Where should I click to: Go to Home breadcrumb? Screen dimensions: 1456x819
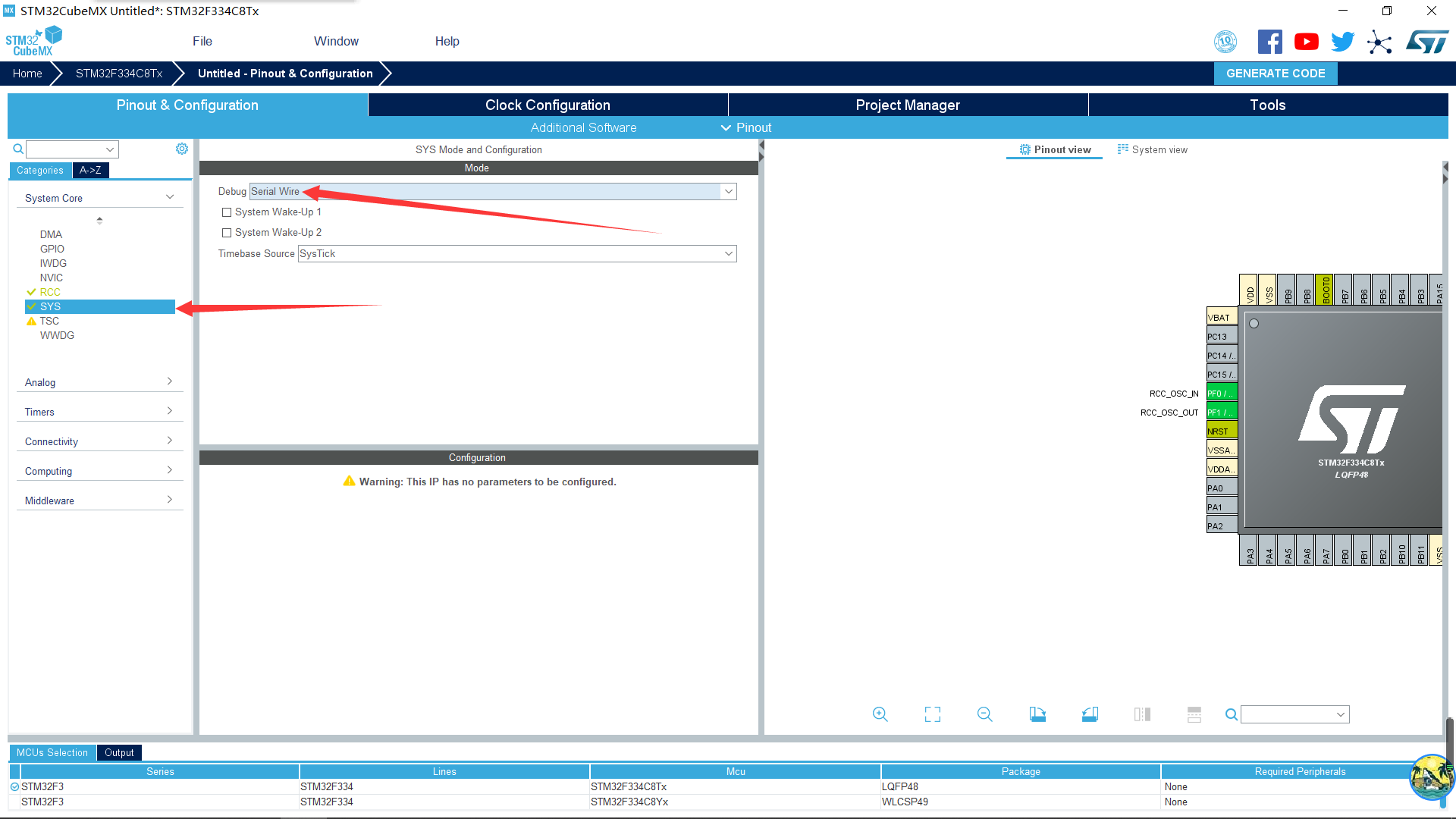click(27, 74)
